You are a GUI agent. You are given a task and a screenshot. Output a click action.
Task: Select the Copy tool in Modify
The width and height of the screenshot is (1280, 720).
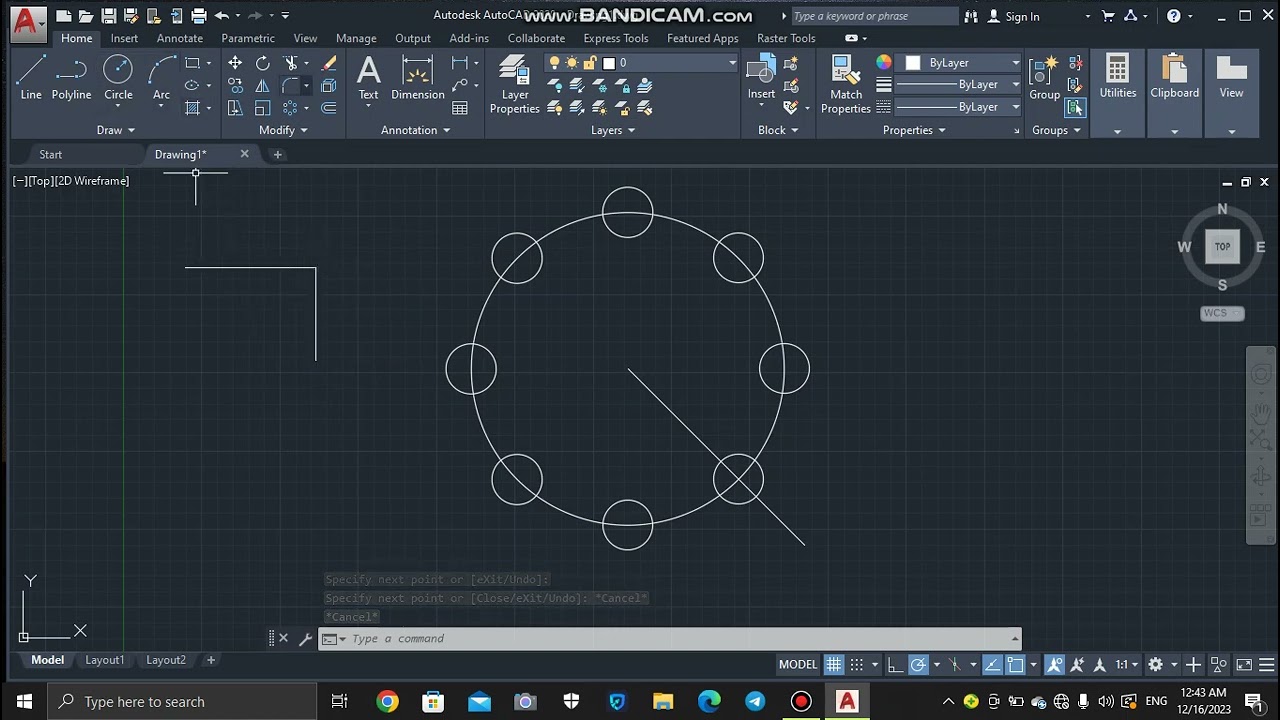point(235,85)
